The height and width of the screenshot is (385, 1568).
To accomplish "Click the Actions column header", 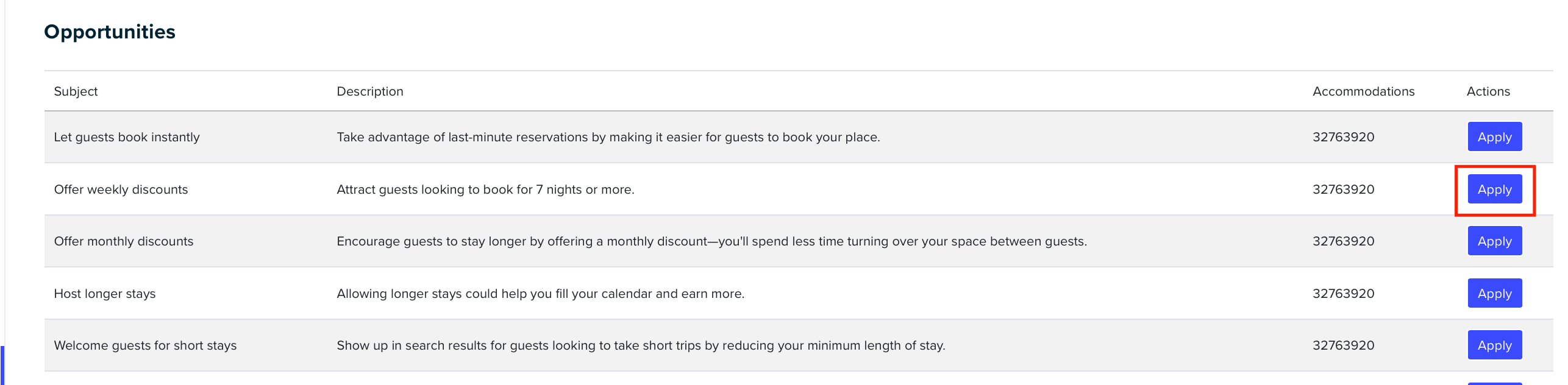I will pos(1488,91).
